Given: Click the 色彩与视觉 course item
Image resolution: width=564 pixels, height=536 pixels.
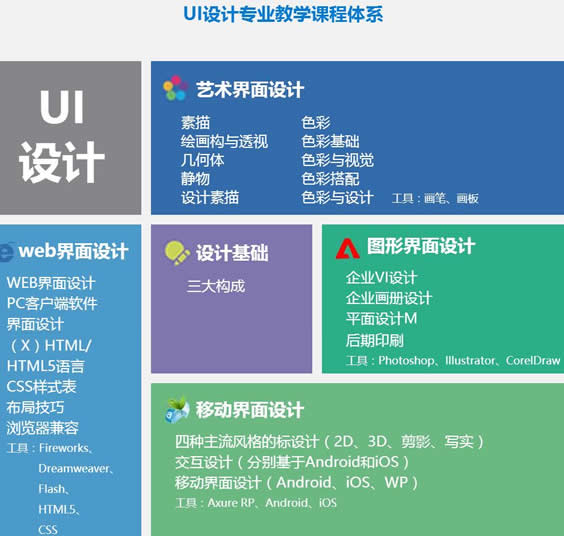Looking at the screenshot, I should coord(337,160).
